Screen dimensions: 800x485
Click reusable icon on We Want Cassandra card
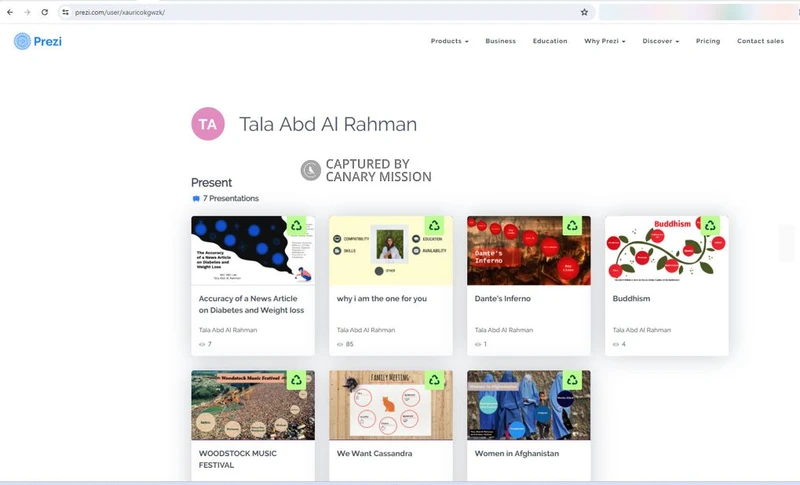point(434,380)
